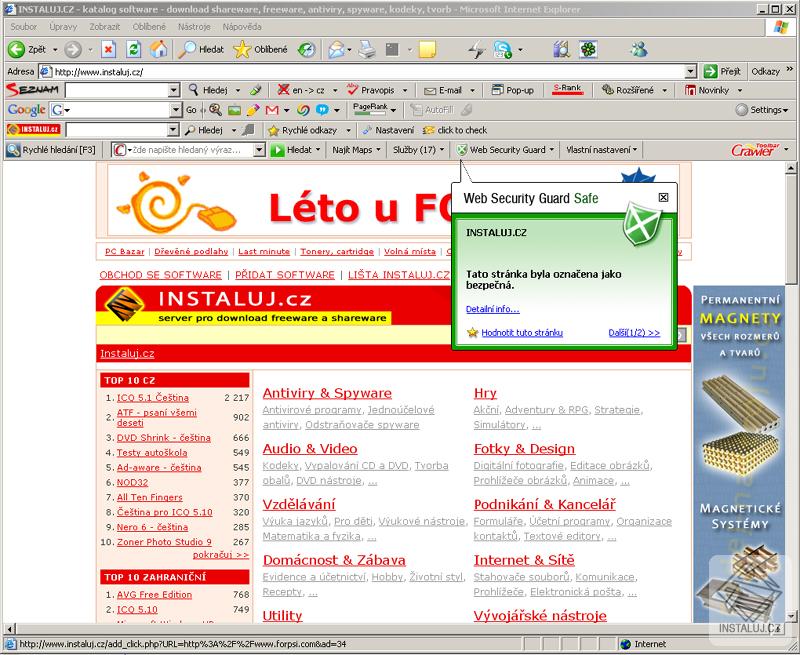800x655 pixels.
Task: Click the Permanentní Magnety advertisement banner
Action: 739,454
